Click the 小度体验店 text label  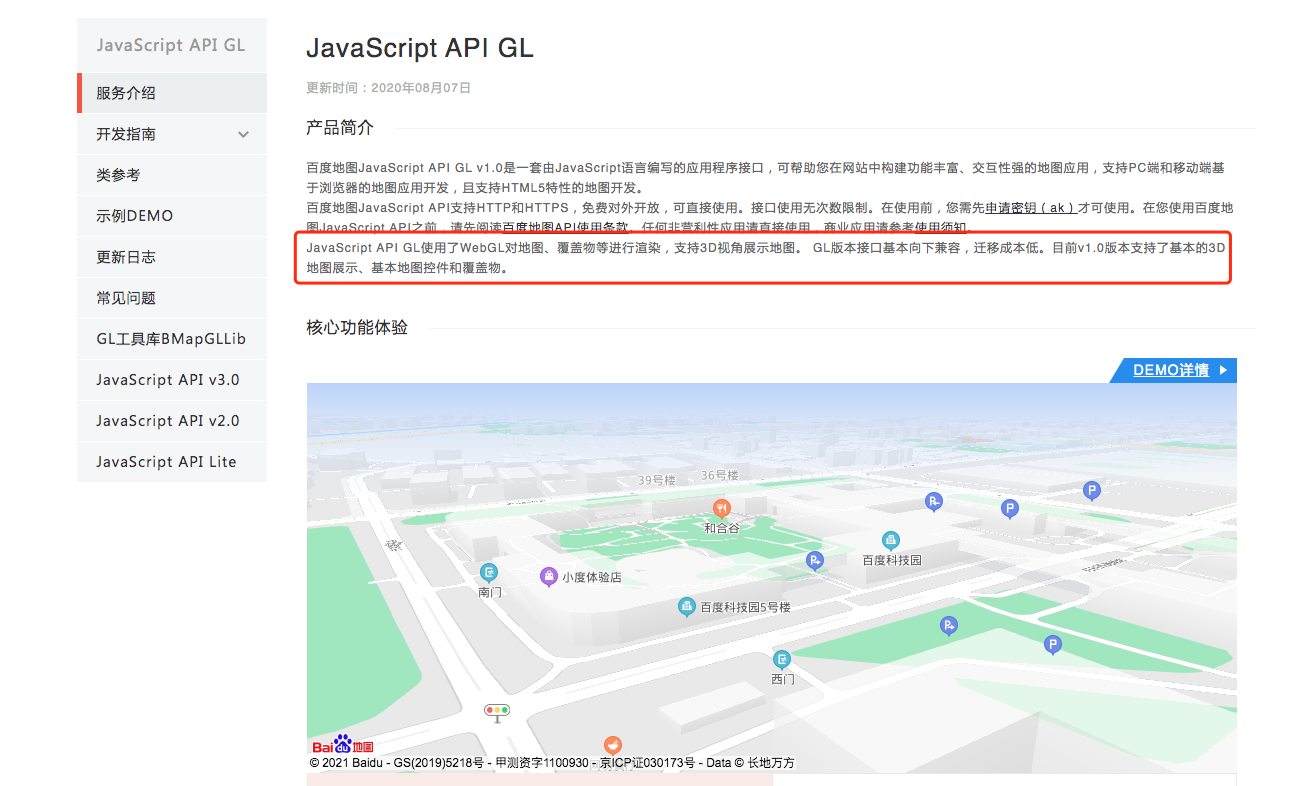pos(592,577)
